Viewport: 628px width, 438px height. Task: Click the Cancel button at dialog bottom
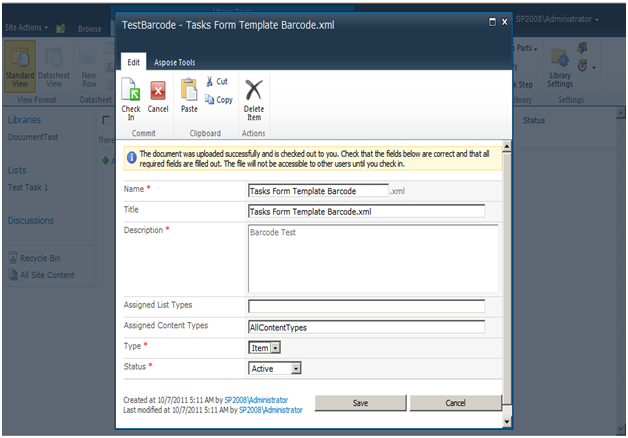[456, 403]
